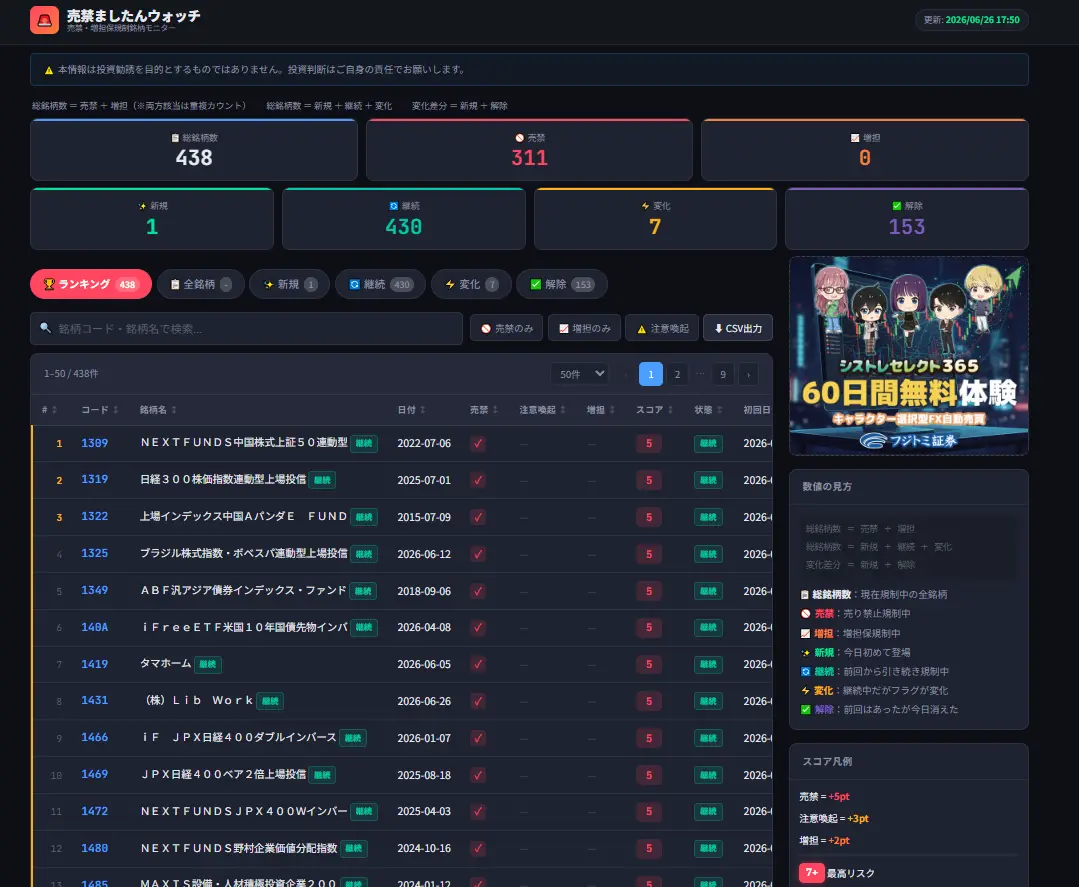Go to page 9

pyautogui.click(x=723, y=374)
